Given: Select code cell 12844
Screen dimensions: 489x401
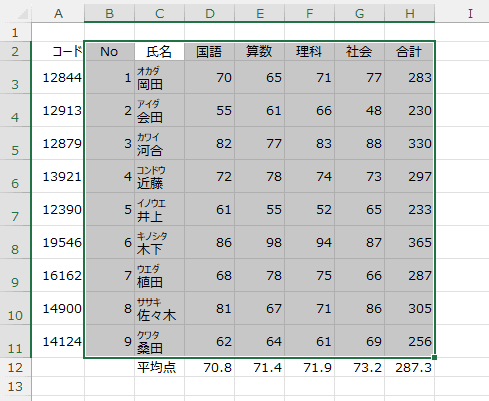Looking at the screenshot, I should (x=58, y=77).
